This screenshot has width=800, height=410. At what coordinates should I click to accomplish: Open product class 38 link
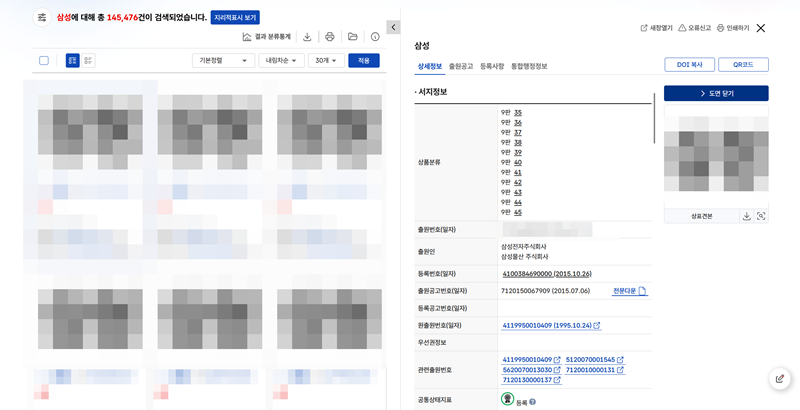click(x=518, y=143)
